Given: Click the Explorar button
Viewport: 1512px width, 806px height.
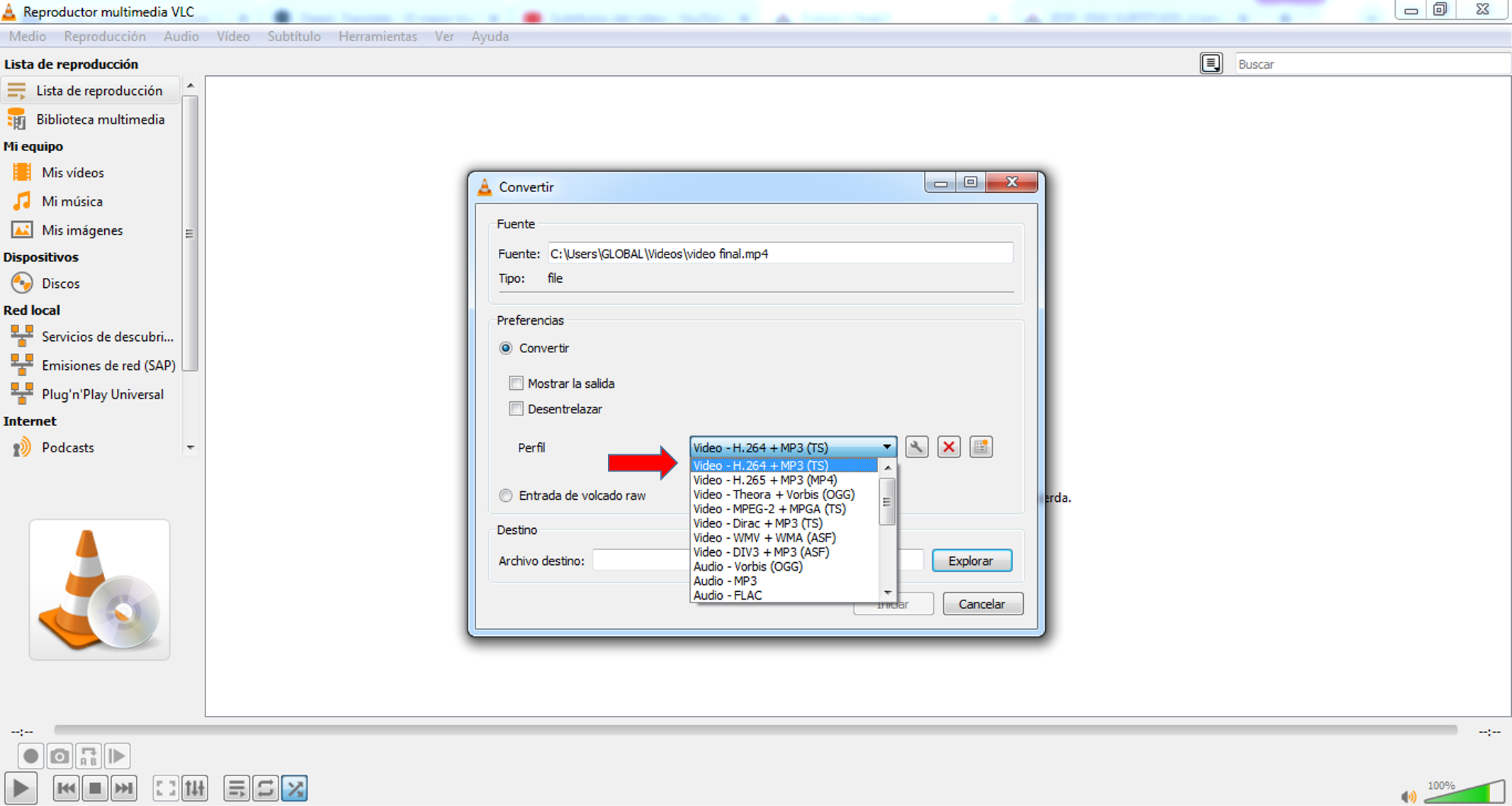Looking at the screenshot, I should [971, 561].
